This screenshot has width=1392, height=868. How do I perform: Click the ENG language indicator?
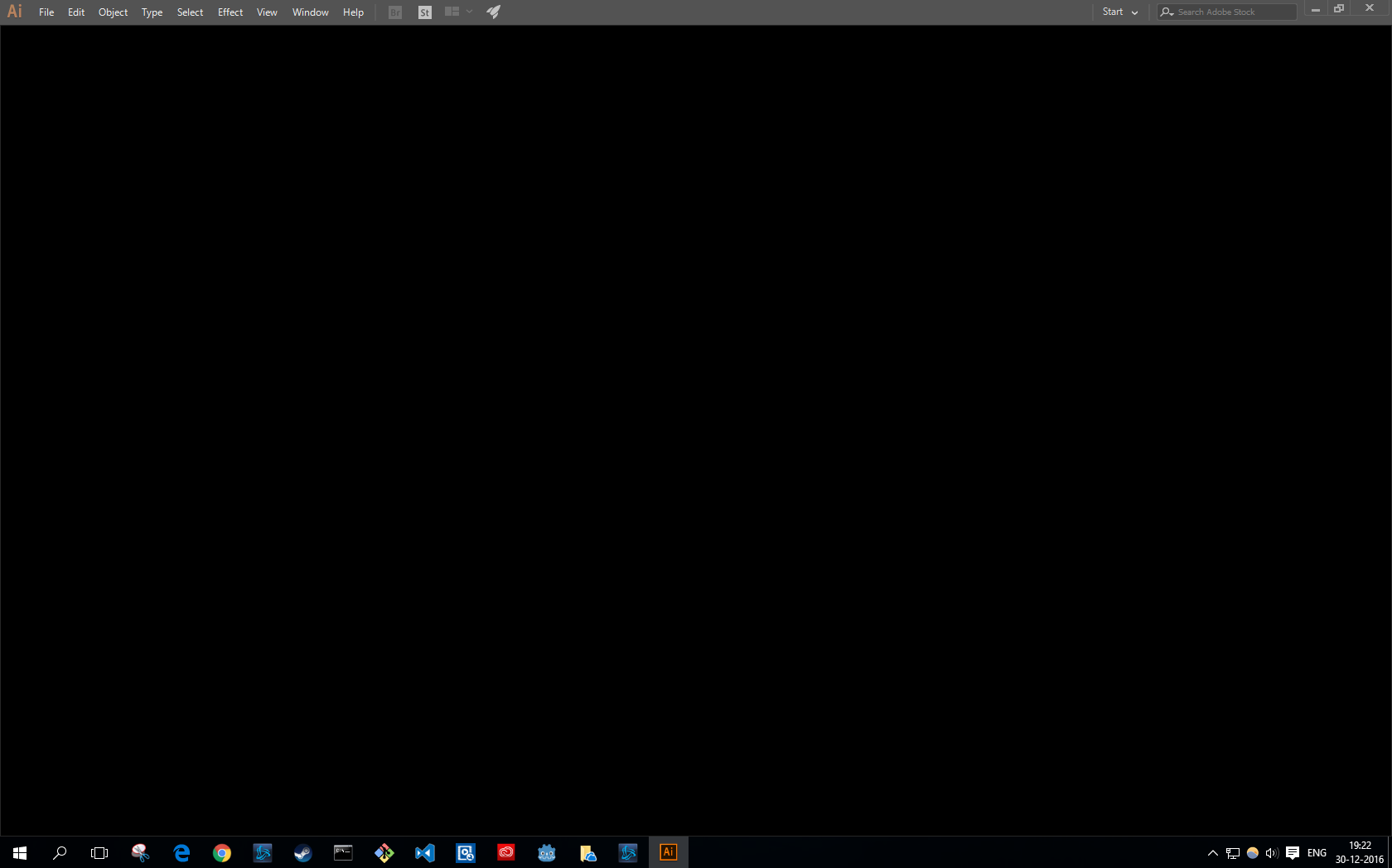pyautogui.click(x=1316, y=852)
